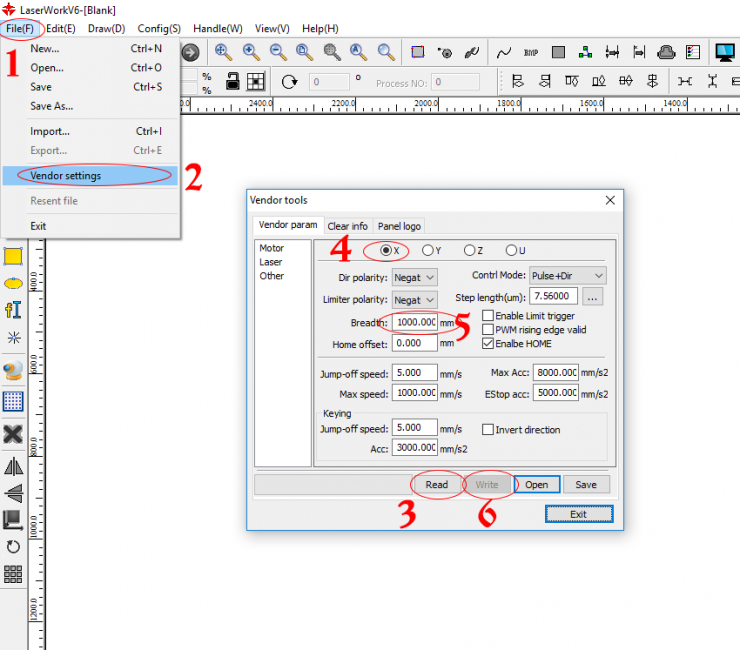Select the ellipse drawing tool
The height and width of the screenshot is (650, 740).
(13, 283)
